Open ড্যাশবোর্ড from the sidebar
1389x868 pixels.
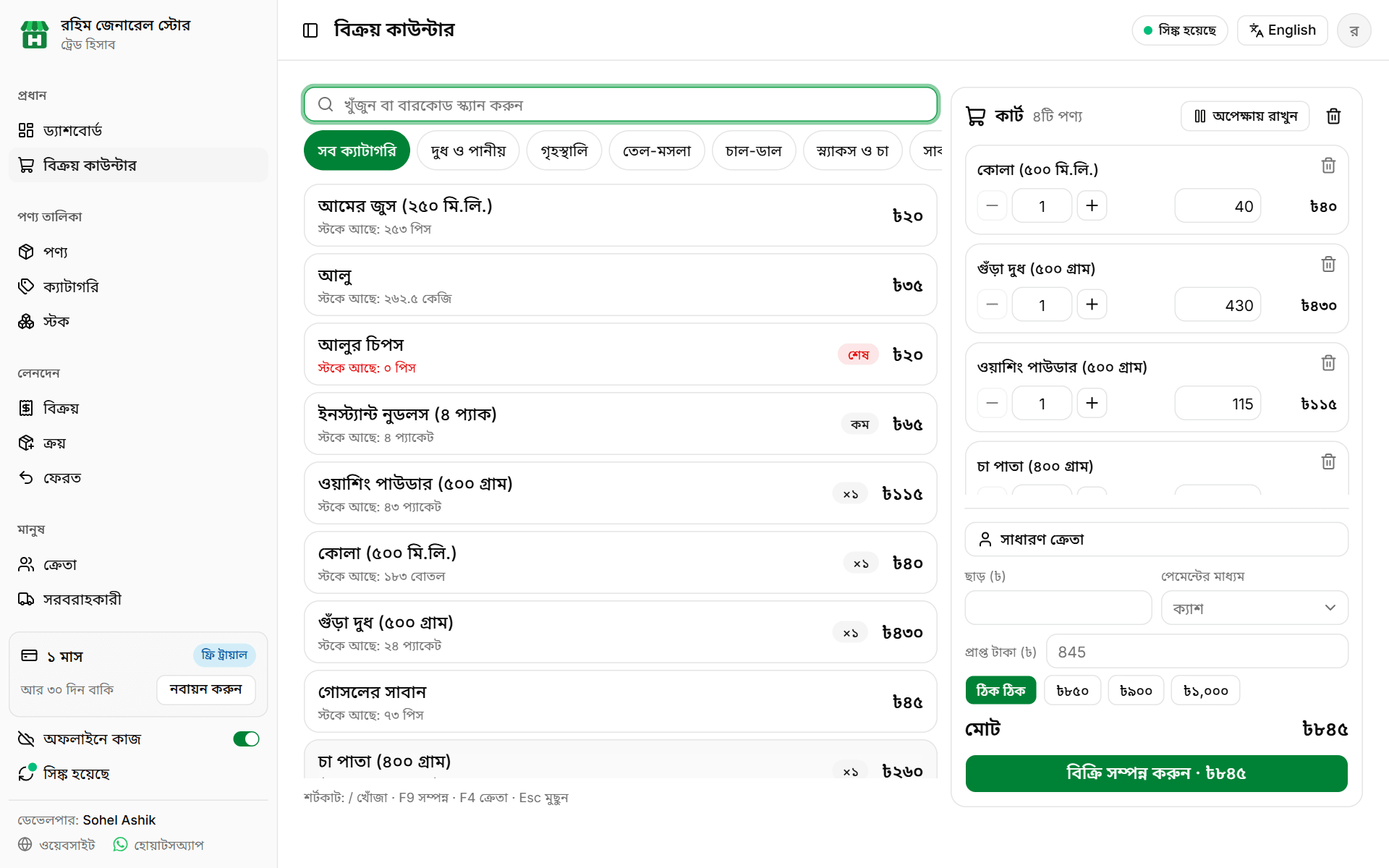pyautogui.click(x=138, y=130)
